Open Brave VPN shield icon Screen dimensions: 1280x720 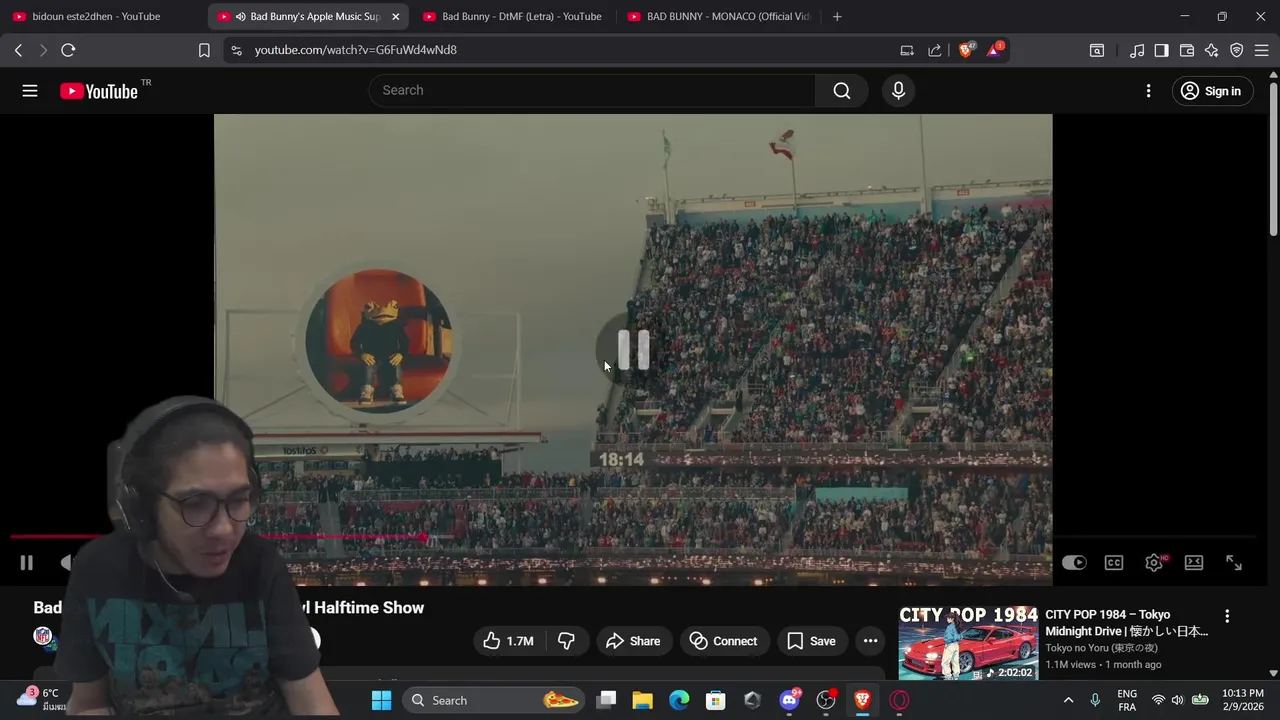pyautogui.click(x=1237, y=50)
